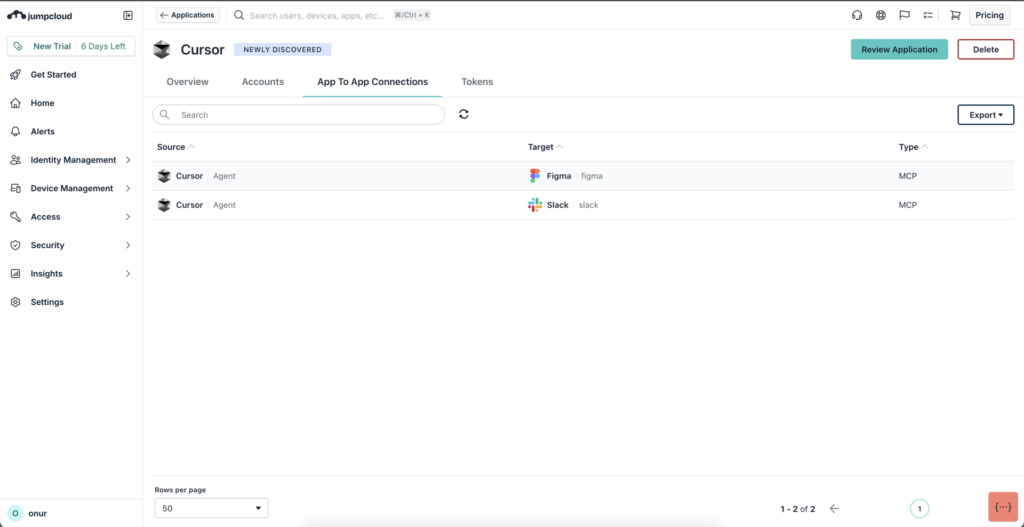1024x527 pixels.
Task: Sort by the Type column
Action: click(x=913, y=147)
